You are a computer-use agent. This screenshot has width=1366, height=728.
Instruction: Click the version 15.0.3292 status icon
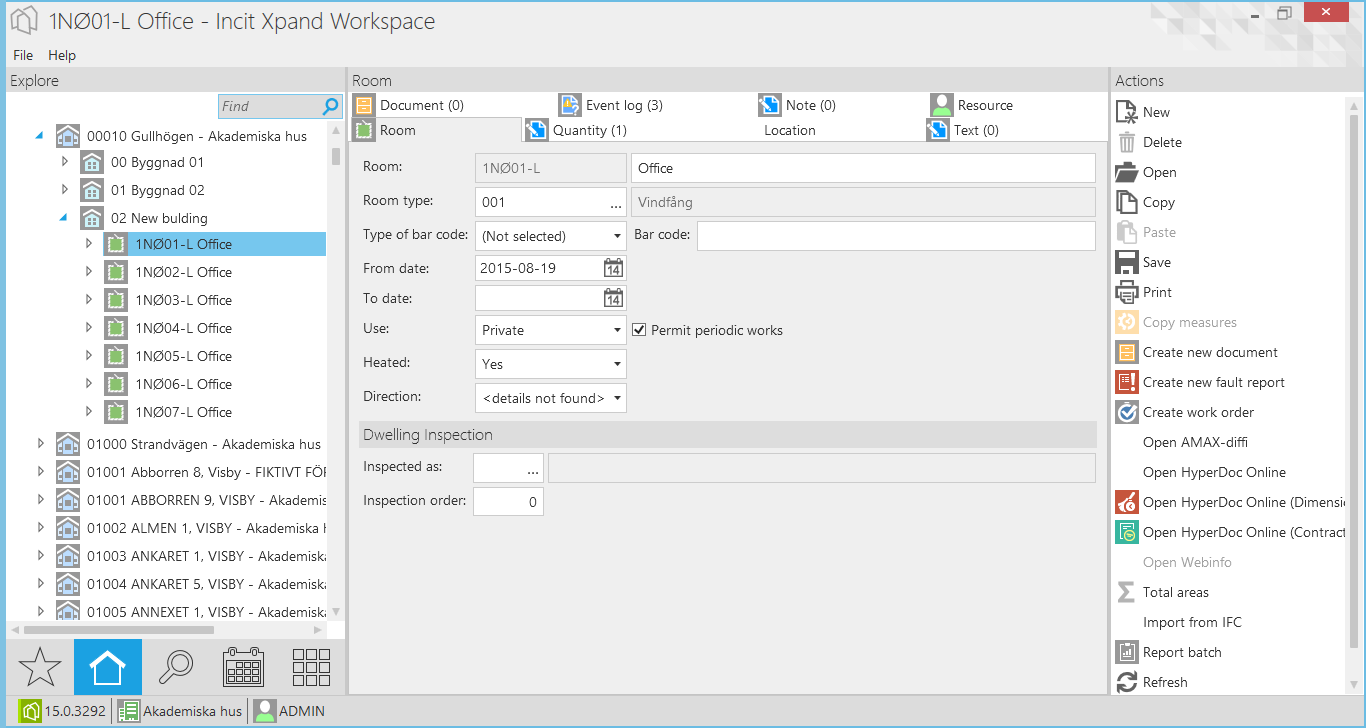click(x=30, y=711)
